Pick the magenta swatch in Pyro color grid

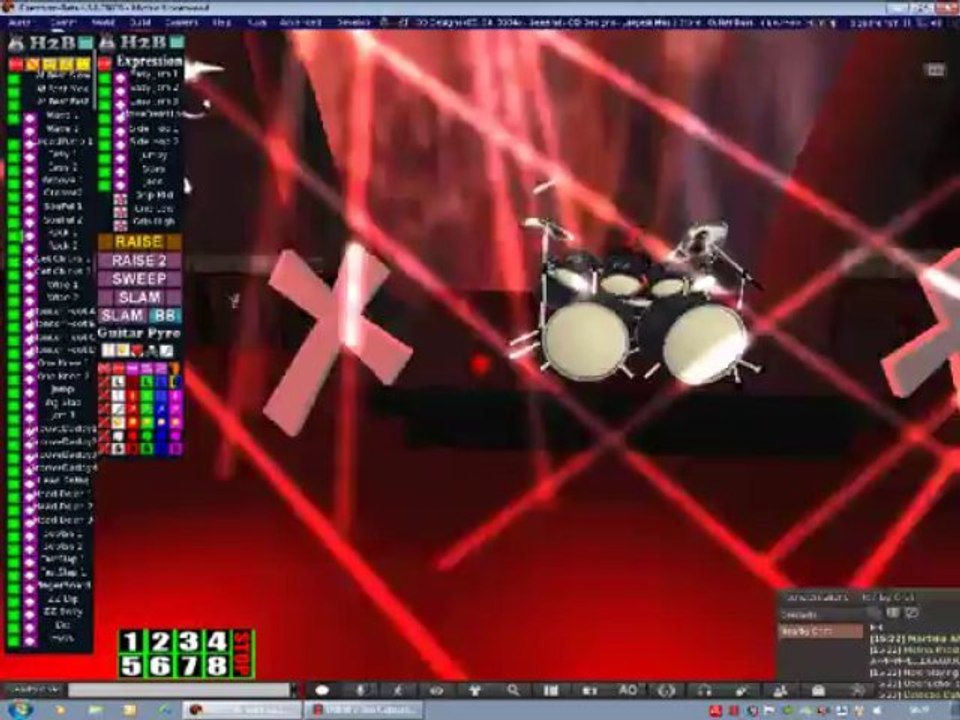[x=175, y=395]
